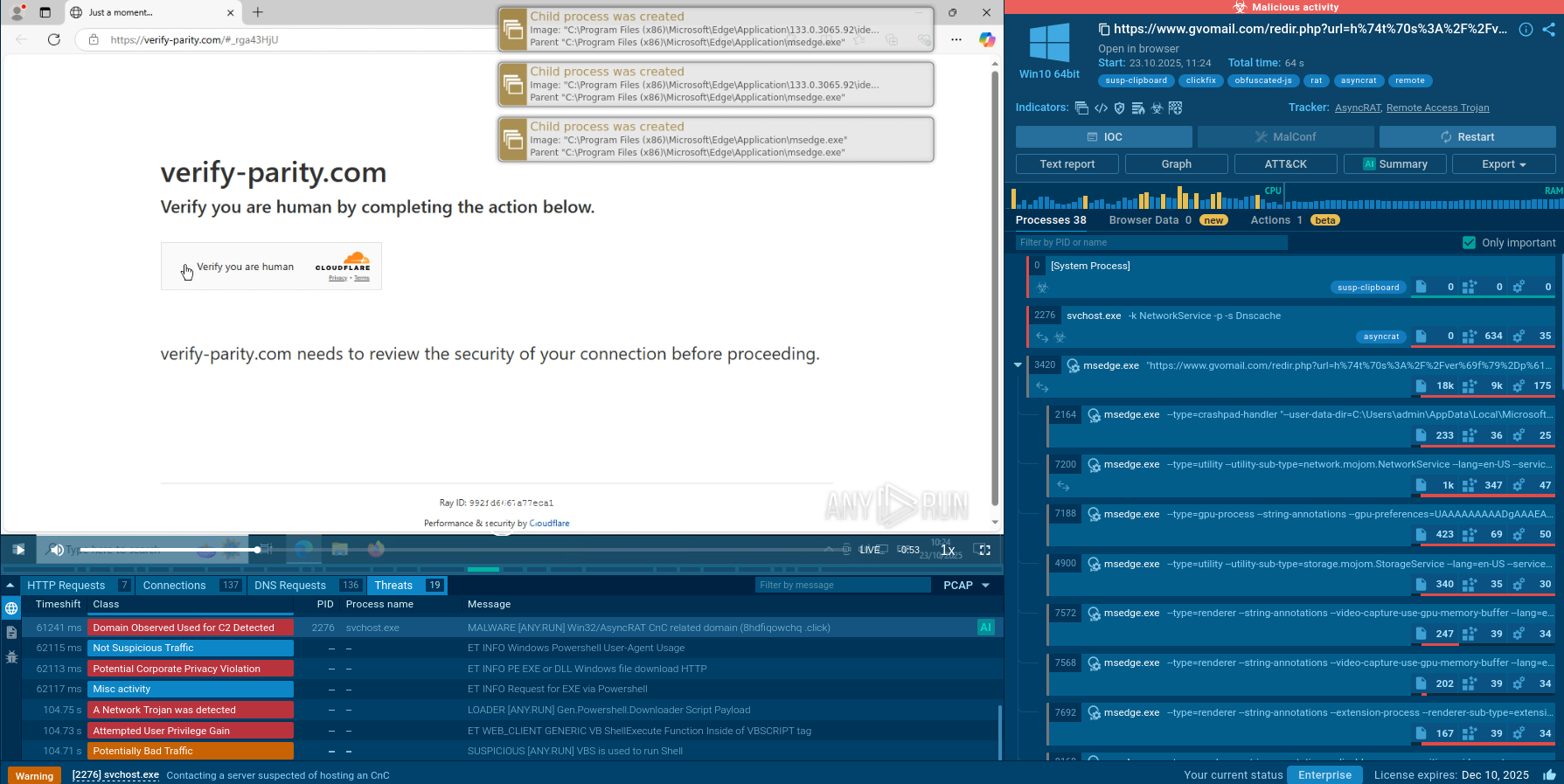1564x784 pixels.
Task: Open the AI Summary
Action: 1395,164
